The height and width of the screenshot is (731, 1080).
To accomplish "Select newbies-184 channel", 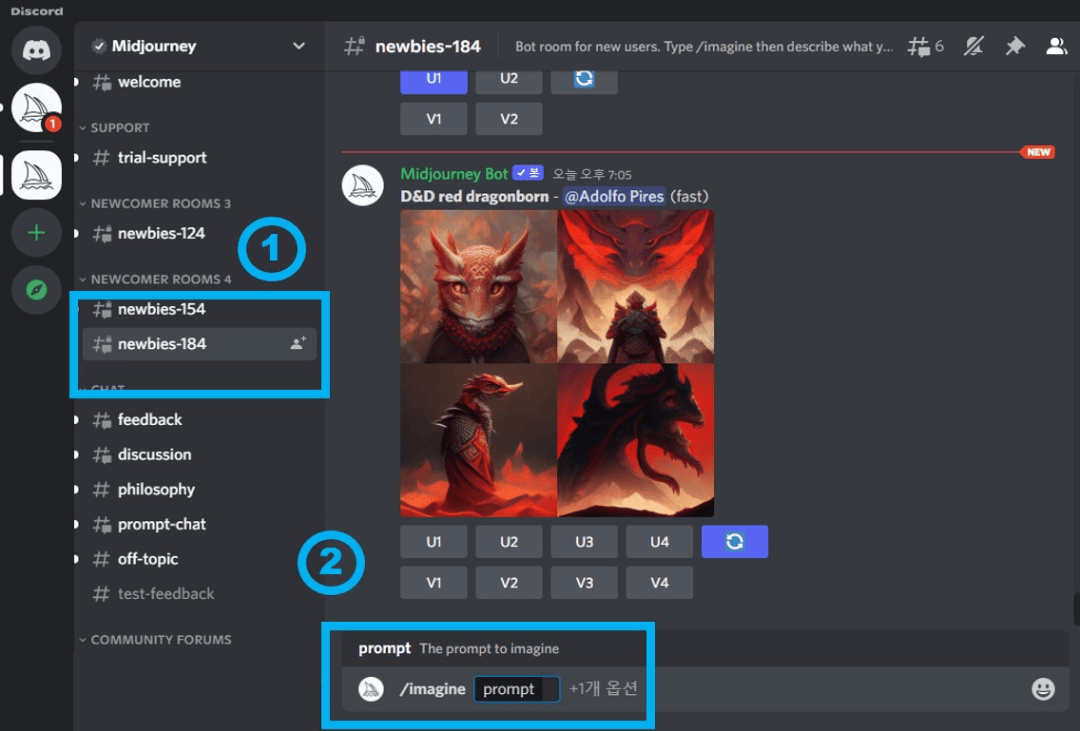I will pyautogui.click(x=198, y=344).
